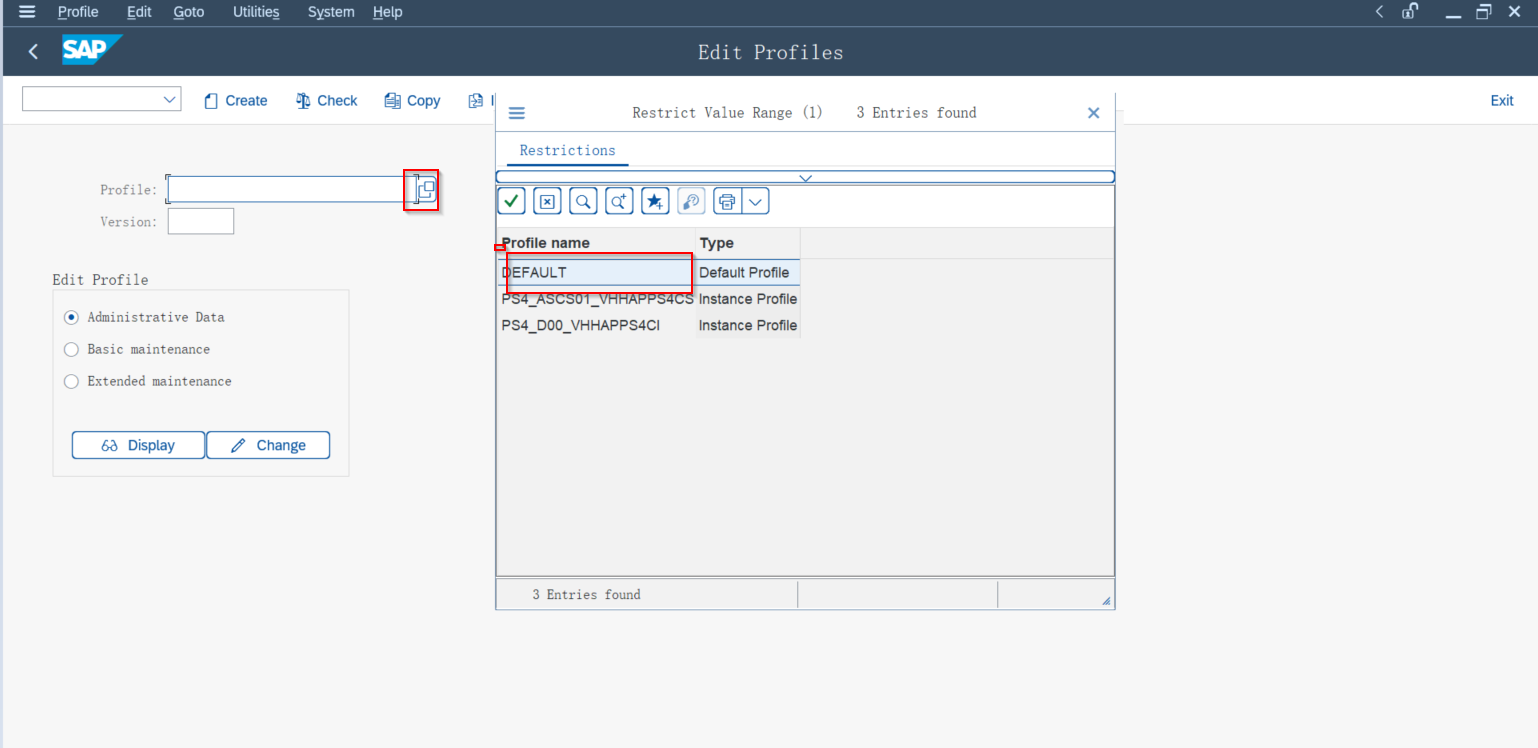Click the cancel X icon in dialog toolbar
1538x748 pixels.
coord(547,201)
